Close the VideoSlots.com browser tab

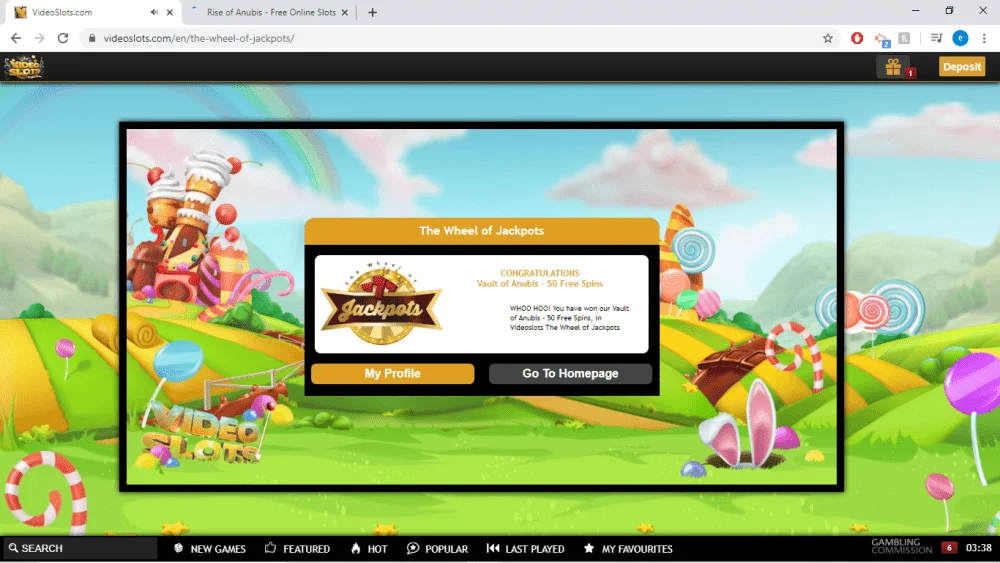coord(170,12)
